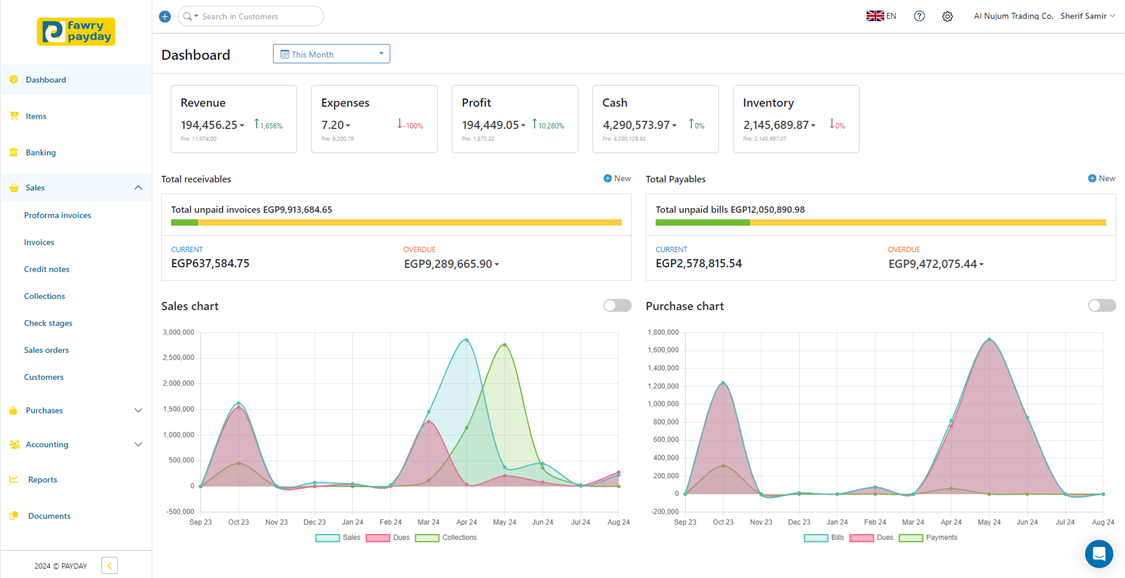Image resolution: width=1125 pixels, height=578 pixels.
Task: Open the settings gear icon
Action: [x=947, y=16]
